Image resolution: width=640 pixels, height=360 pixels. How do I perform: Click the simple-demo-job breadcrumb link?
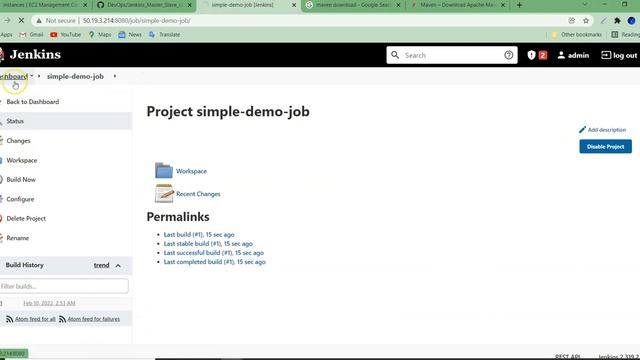point(75,76)
